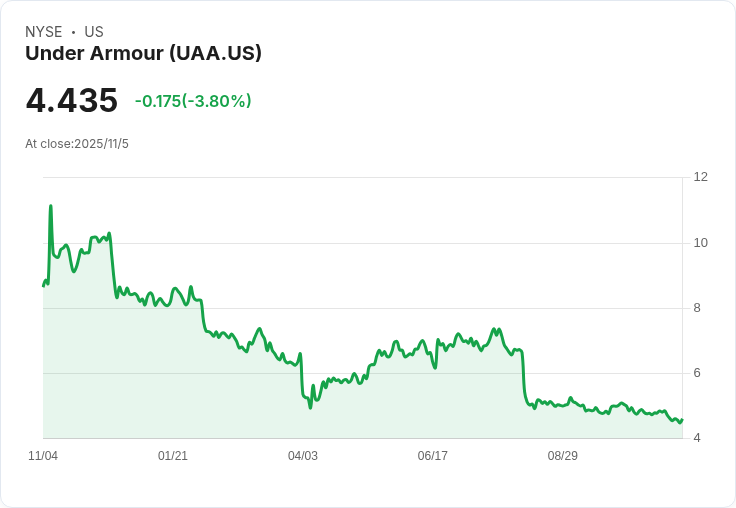Click the 4 value on the y-axis
The height and width of the screenshot is (508, 736).
coord(697,438)
